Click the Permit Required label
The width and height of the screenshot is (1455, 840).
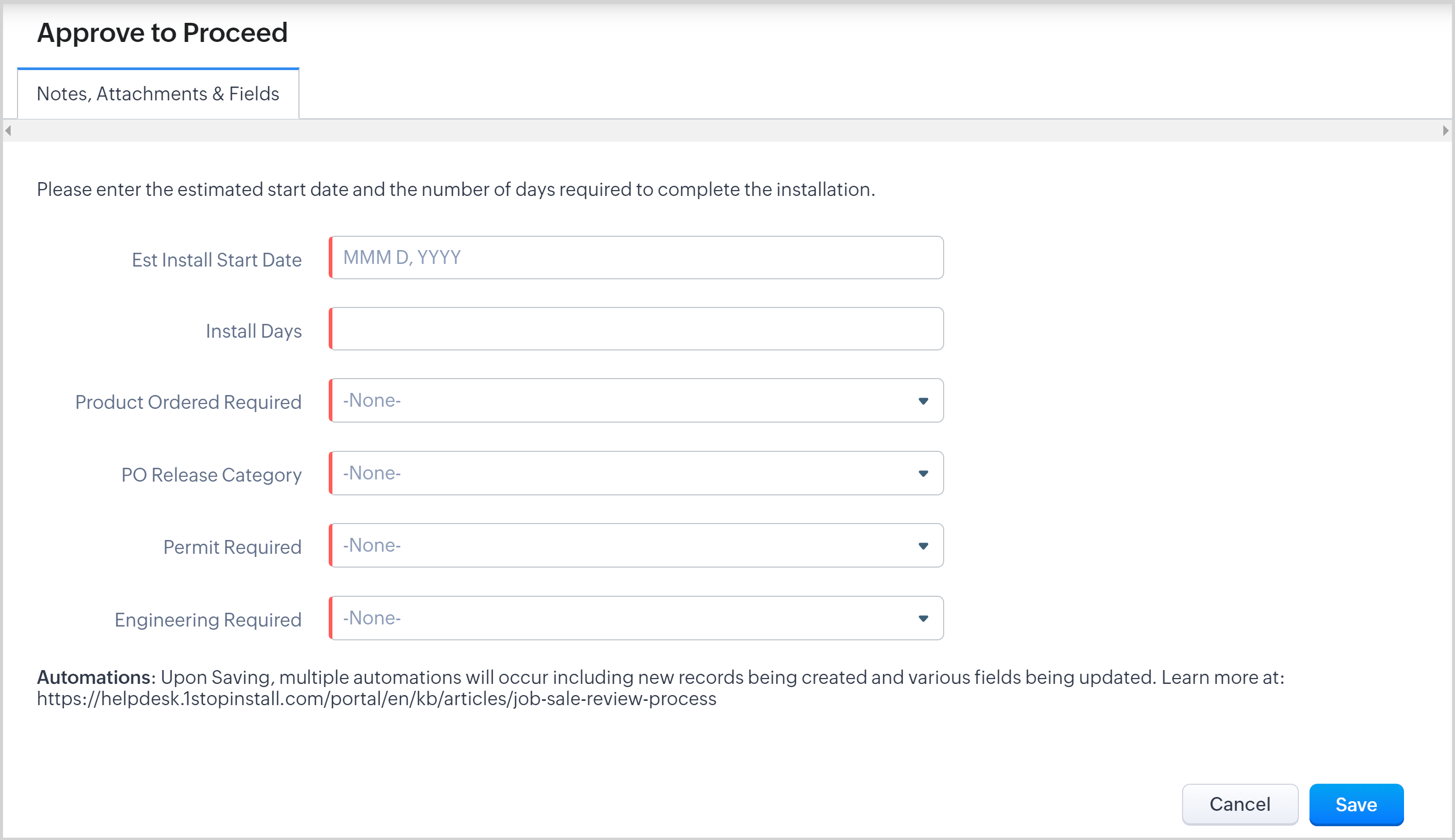(x=232, y=547)
